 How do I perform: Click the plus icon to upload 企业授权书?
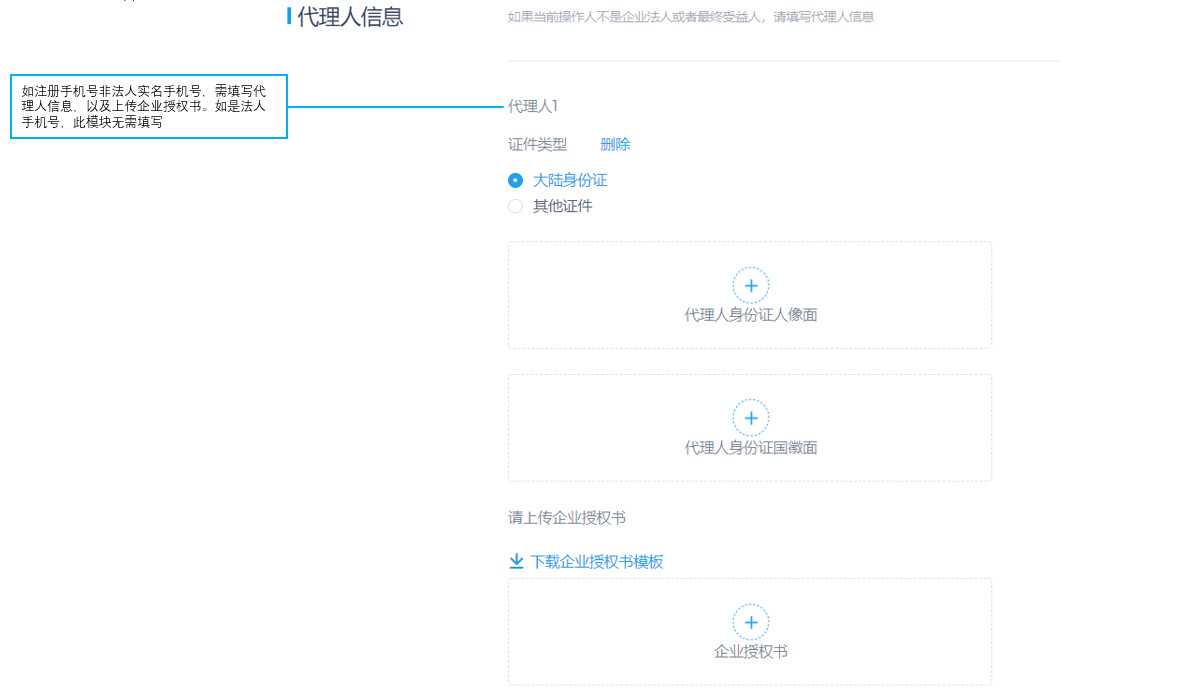pos(750,622)
